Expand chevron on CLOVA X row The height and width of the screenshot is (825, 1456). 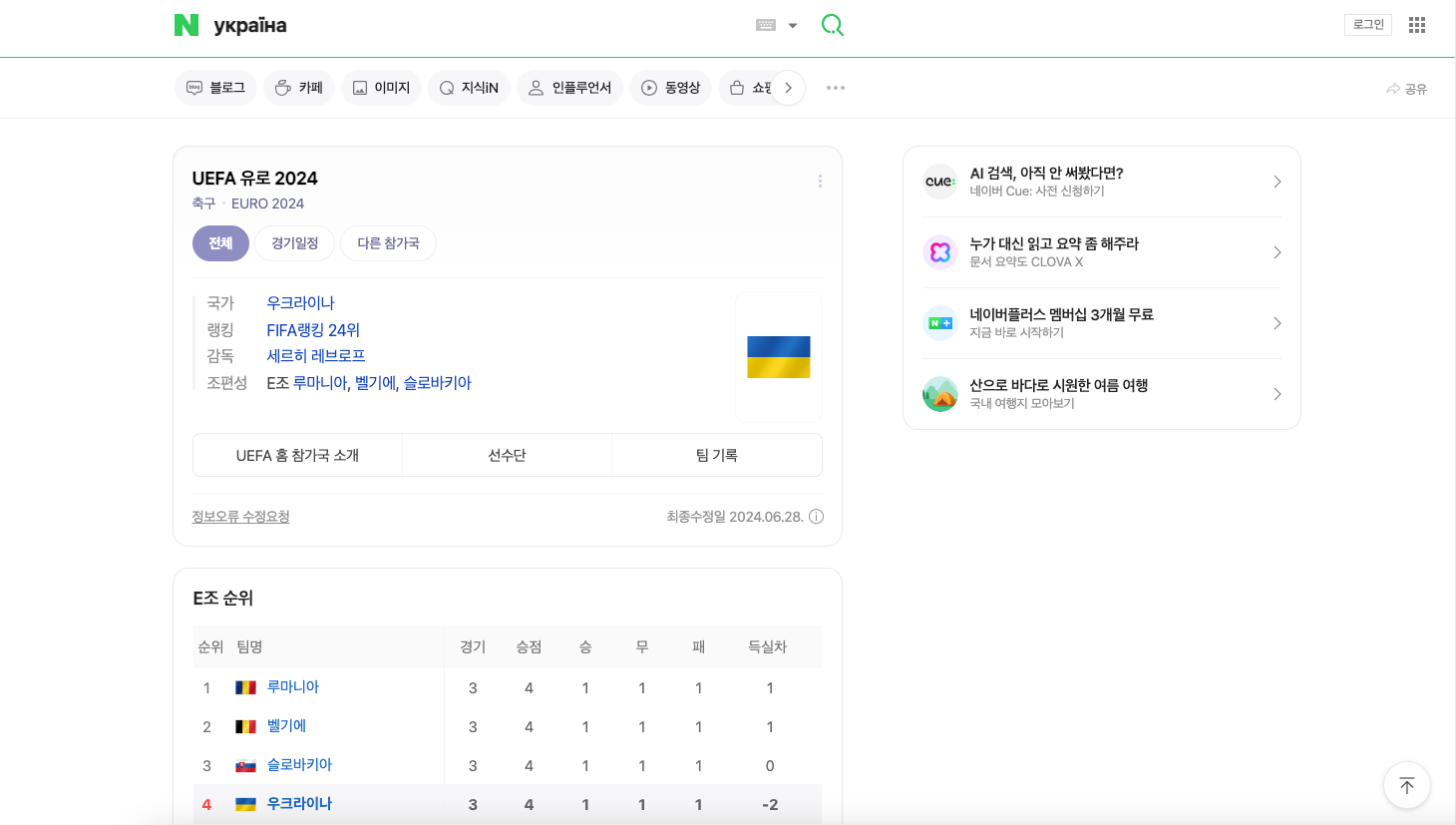click(1277, 252)
